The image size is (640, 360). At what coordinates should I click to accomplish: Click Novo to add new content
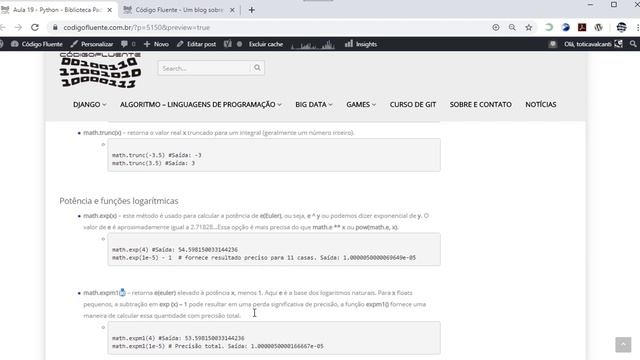(x=156, y=44)
